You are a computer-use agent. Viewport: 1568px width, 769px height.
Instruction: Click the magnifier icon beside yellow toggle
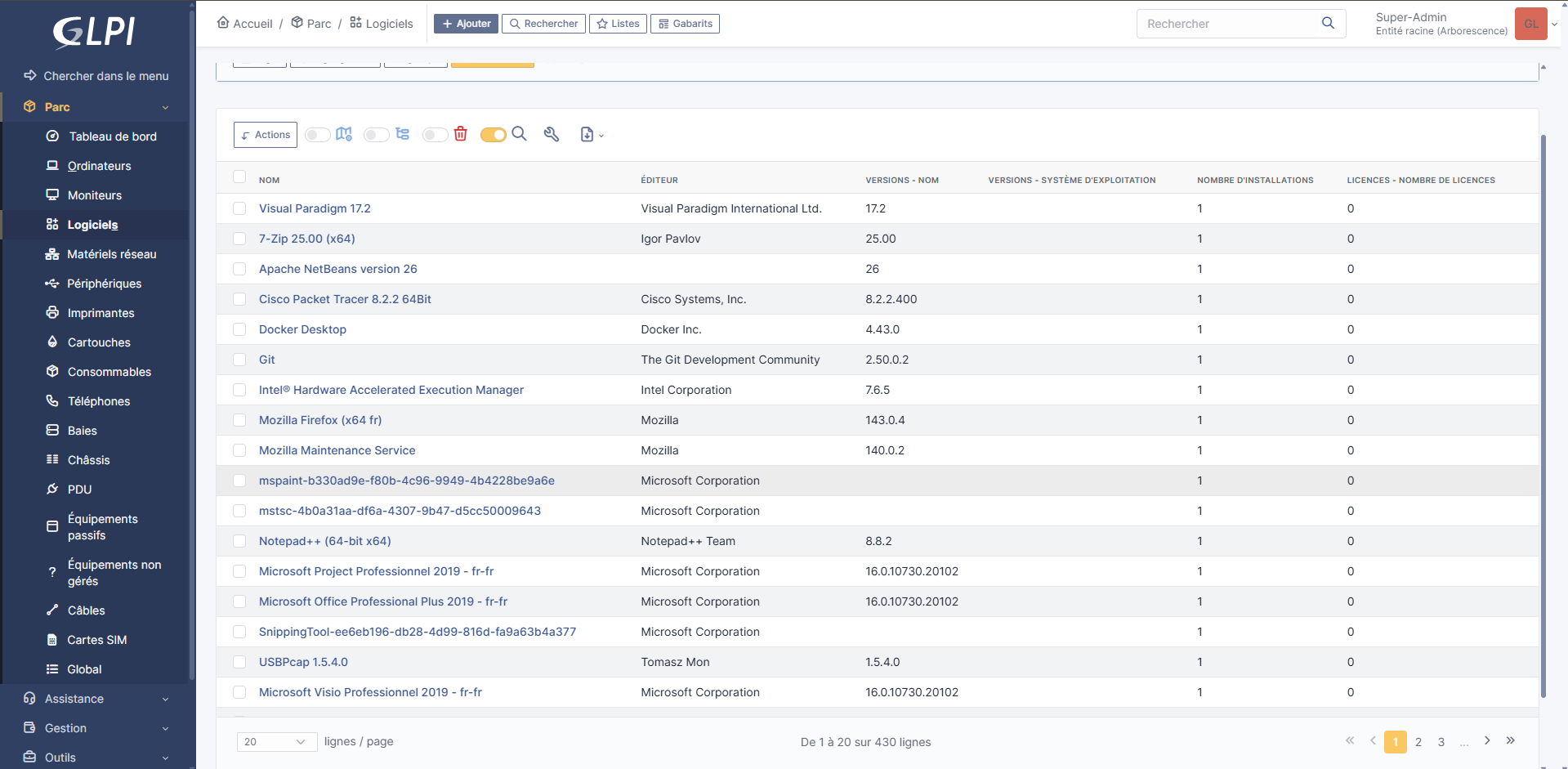click(519, 134)
